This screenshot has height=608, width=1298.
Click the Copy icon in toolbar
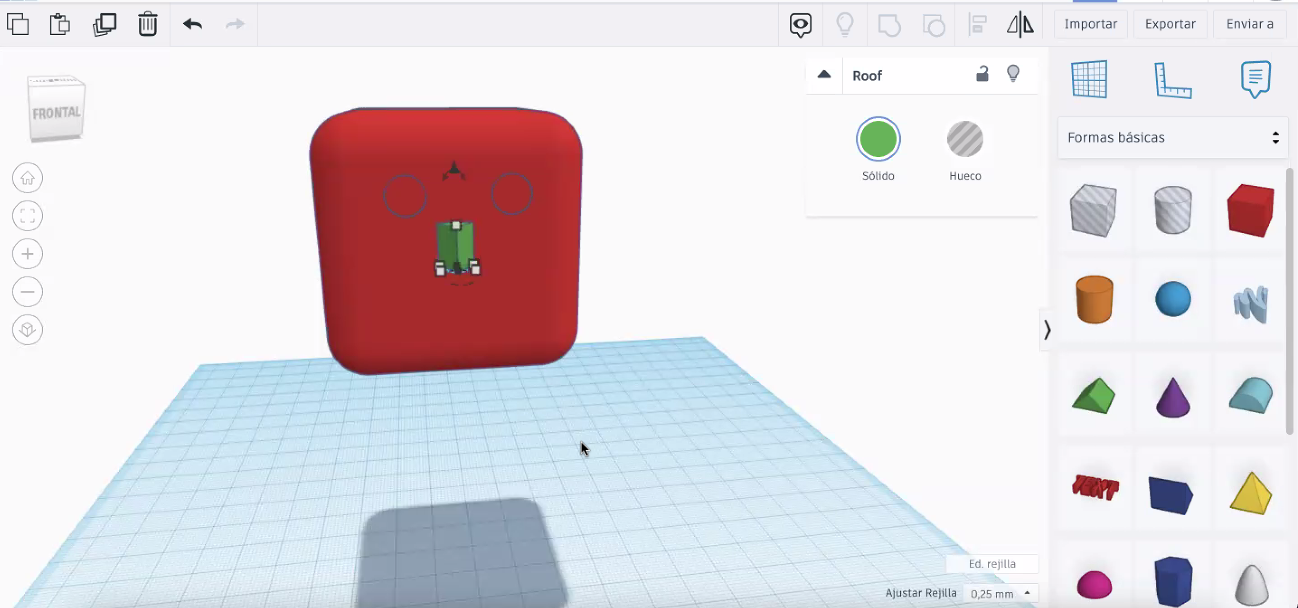[17, 24]
